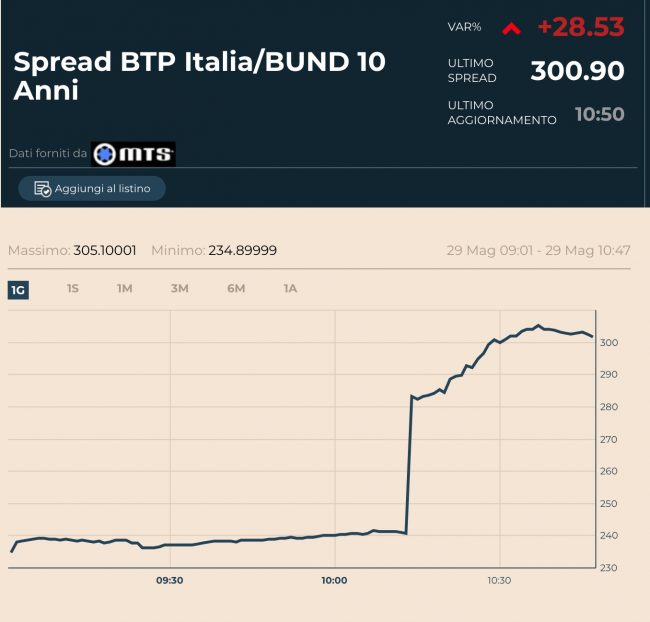Click the 300.90 ultimo spread value
Viewport: 650px width, 622px height.
[x=577, y=71]
